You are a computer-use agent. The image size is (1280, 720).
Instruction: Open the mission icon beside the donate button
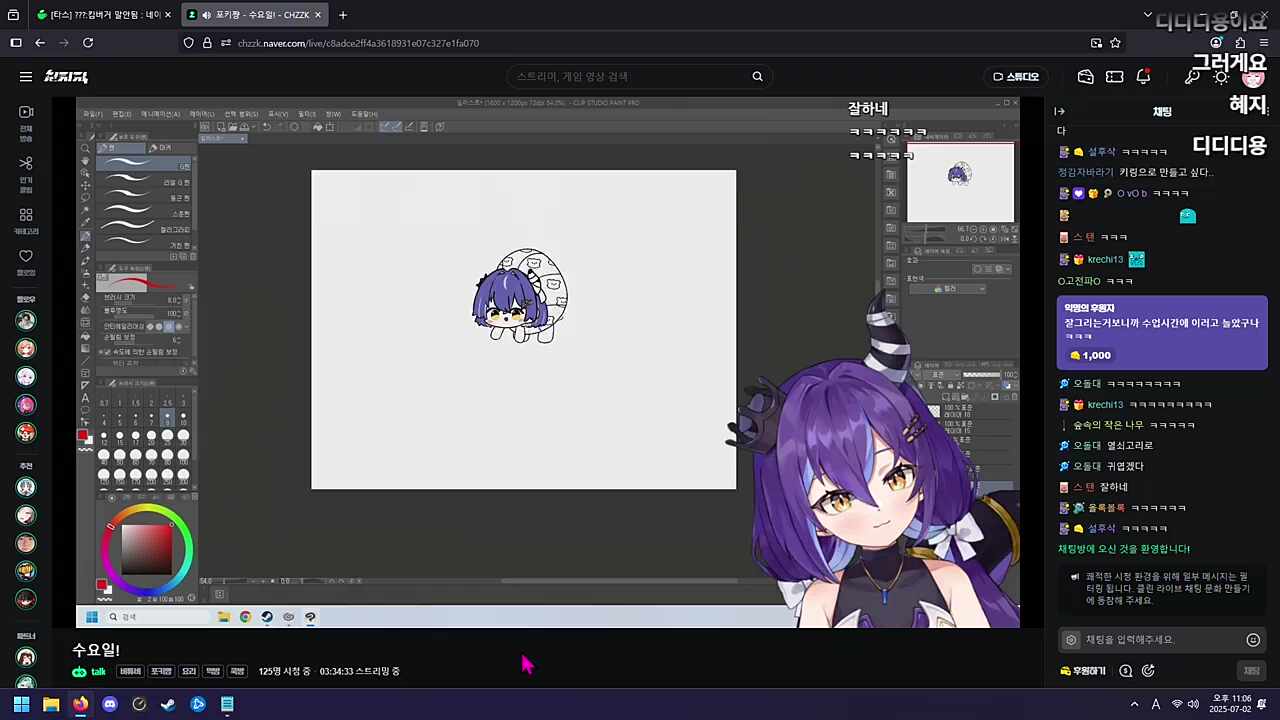[x=1126, y=671]
